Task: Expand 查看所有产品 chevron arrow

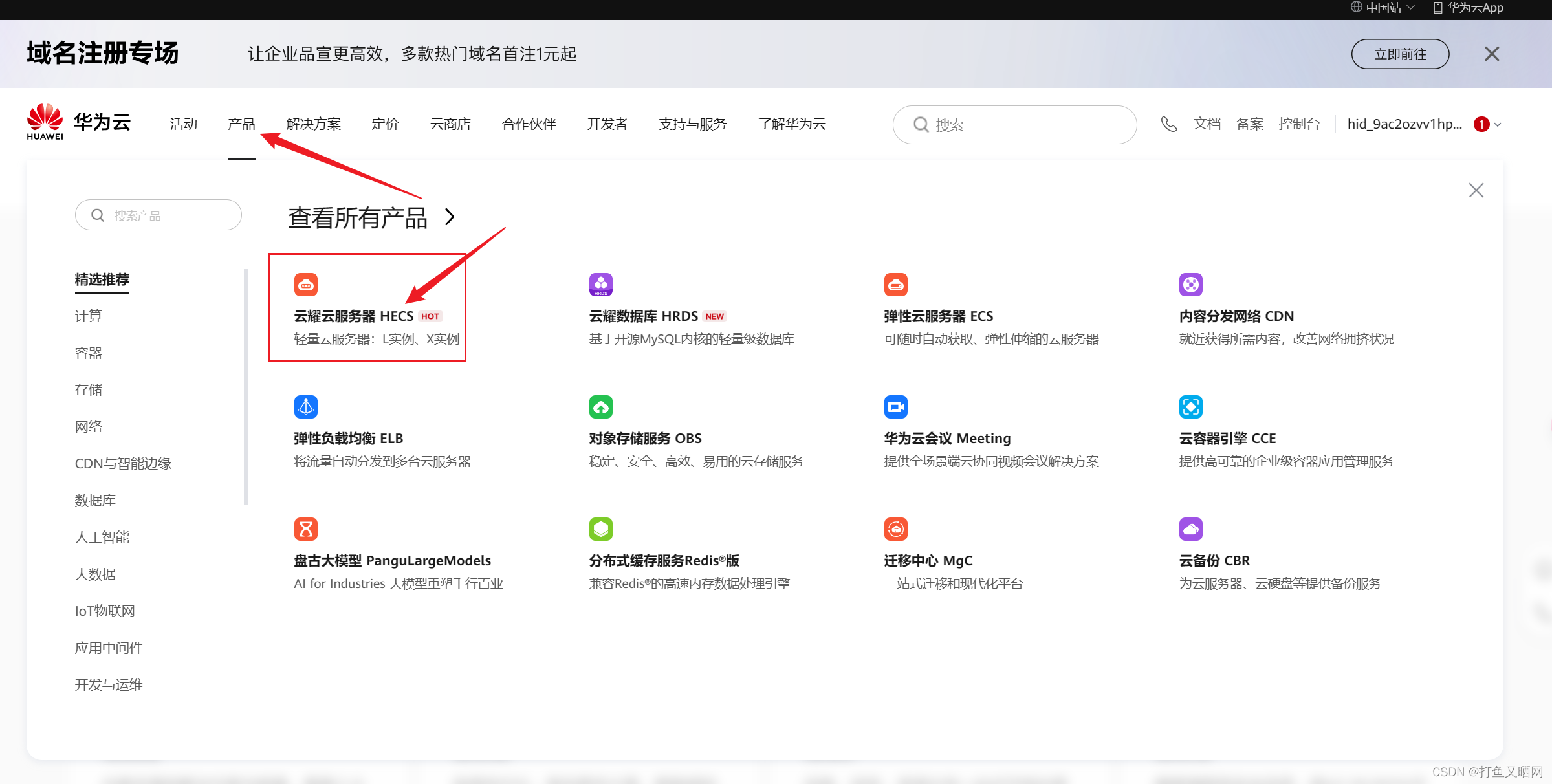Action: (x=450, y=217)
